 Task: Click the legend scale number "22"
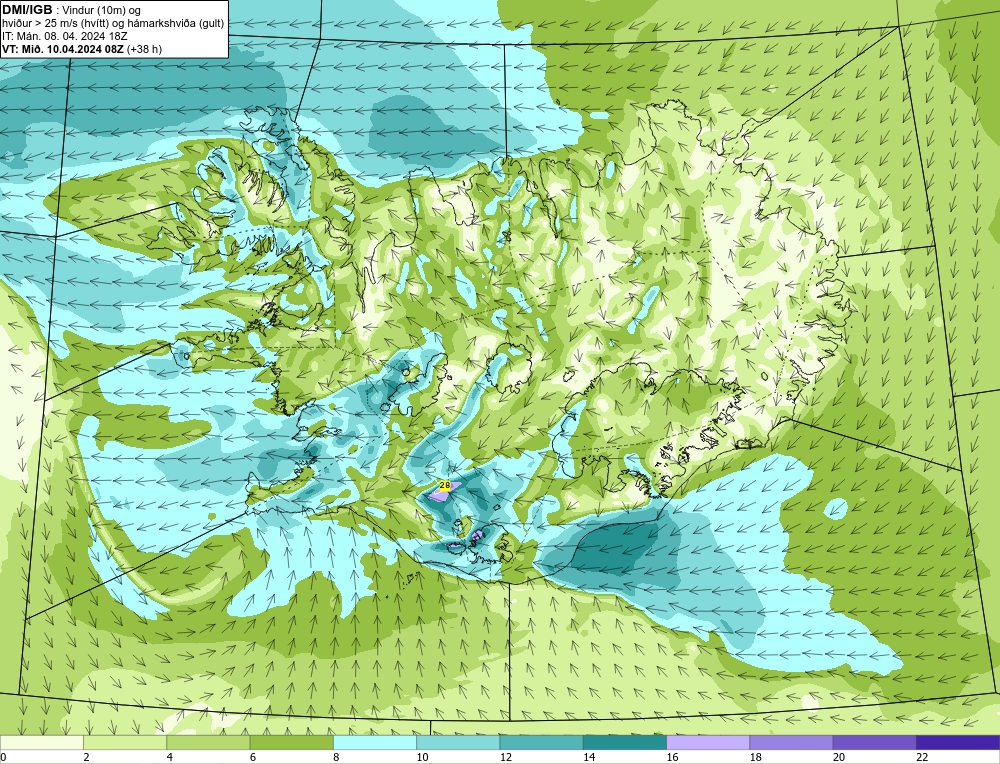coord(922,757)
